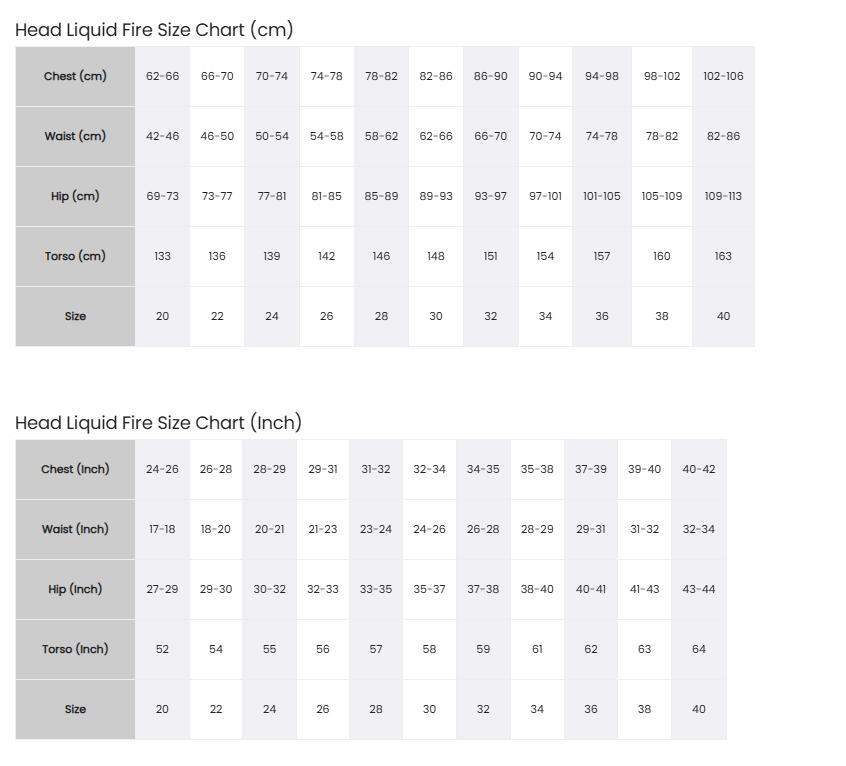
Task: Click hip cell 43-44 in inch chart
Action: [x=699, y=589]
